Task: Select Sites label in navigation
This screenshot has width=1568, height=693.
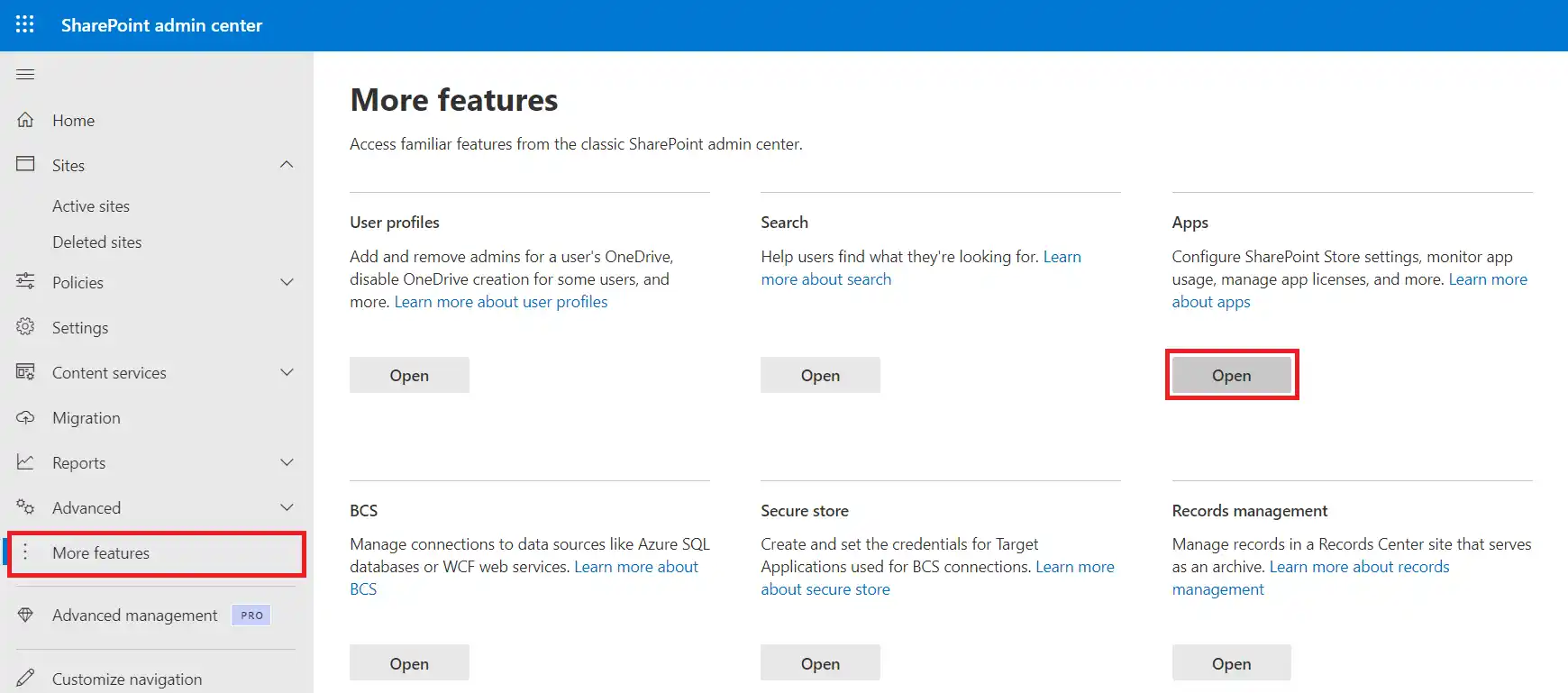Action: point(68,165)
